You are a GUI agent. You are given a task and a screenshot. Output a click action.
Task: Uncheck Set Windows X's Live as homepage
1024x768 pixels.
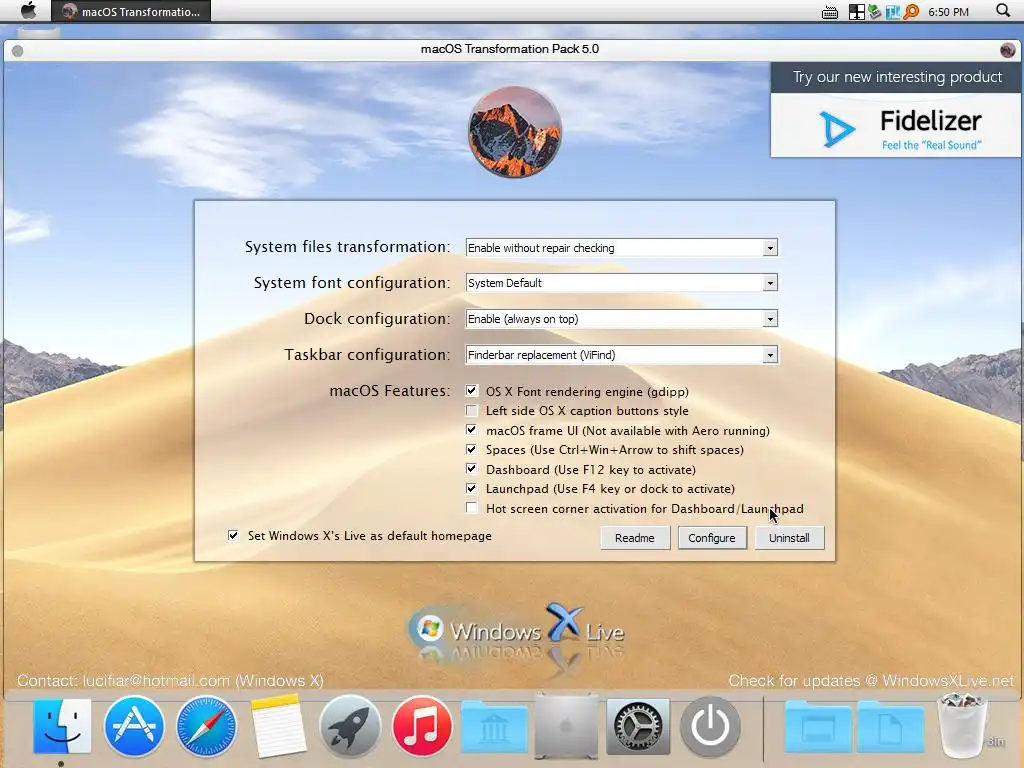[233, 536]
